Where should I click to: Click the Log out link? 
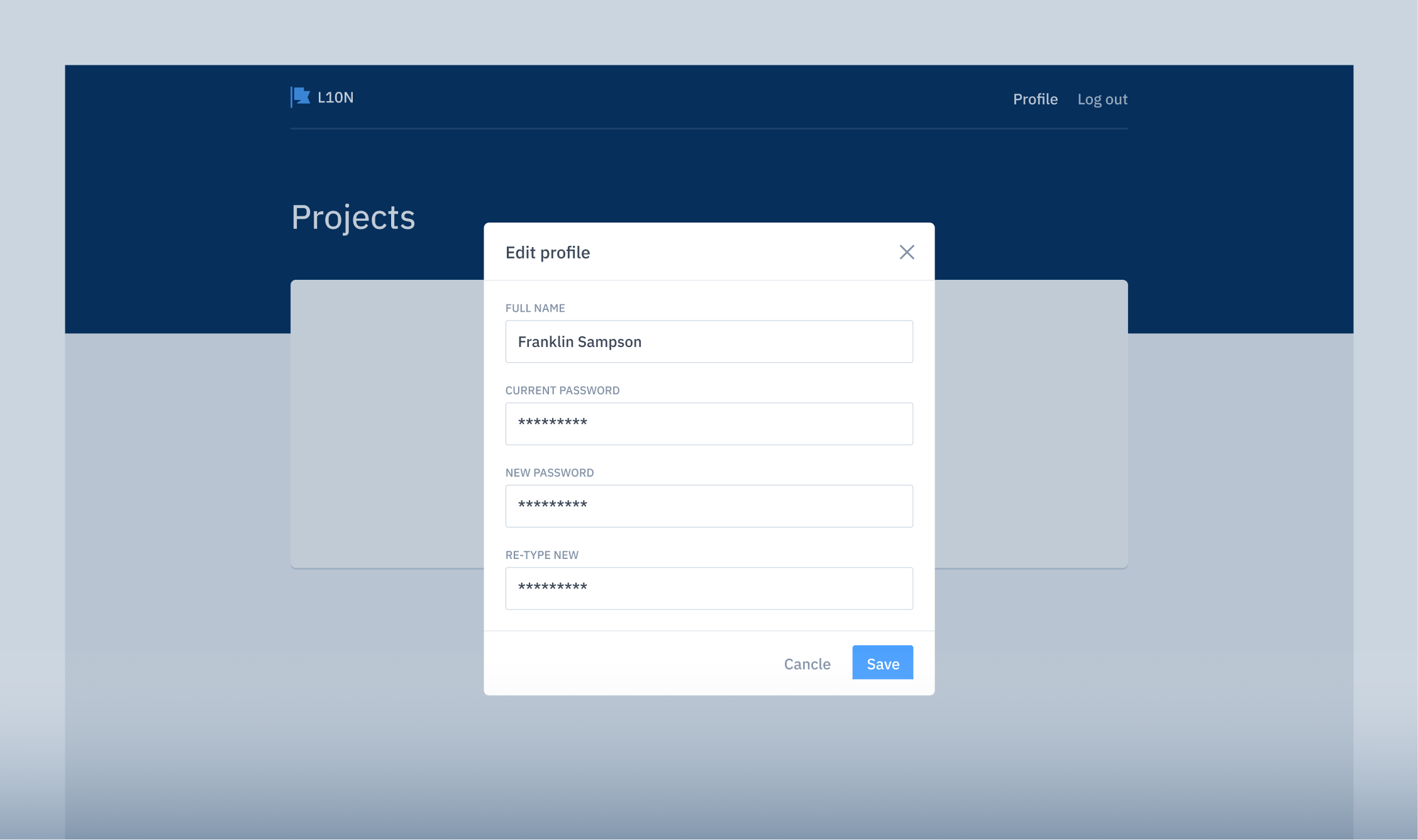[x=1102, y=99]
